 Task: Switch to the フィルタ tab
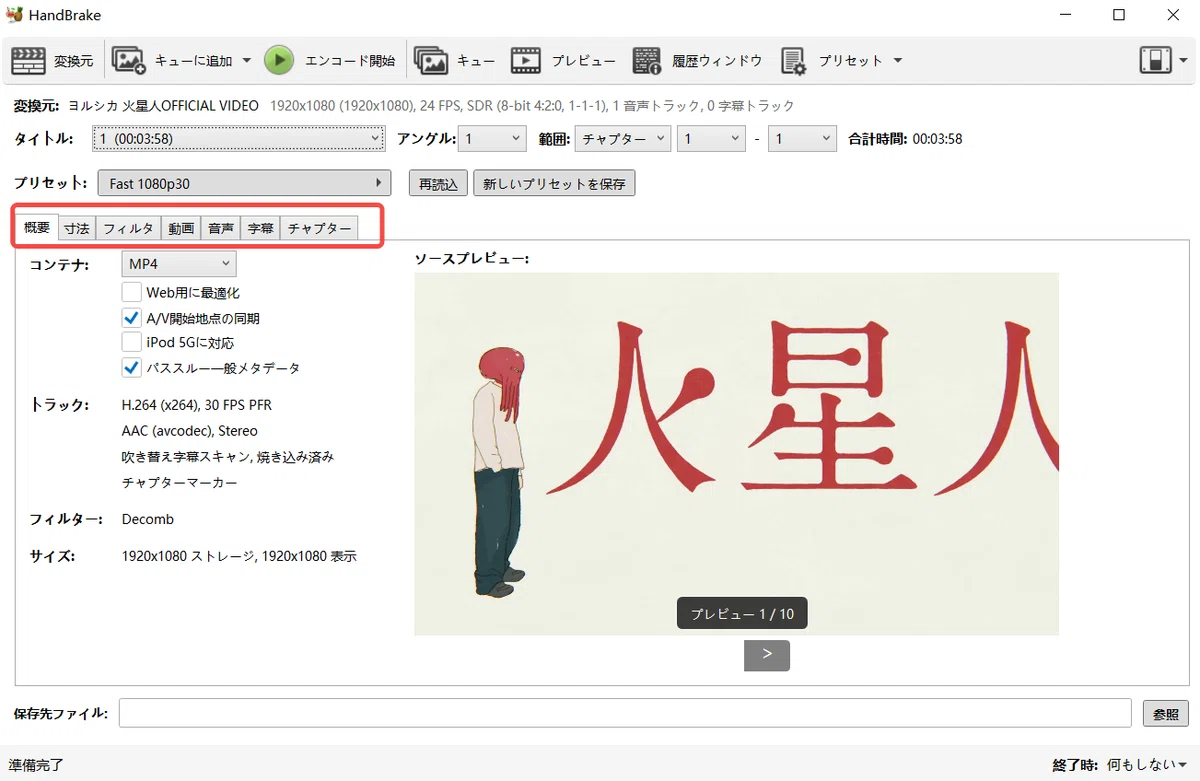pos(128,228)
